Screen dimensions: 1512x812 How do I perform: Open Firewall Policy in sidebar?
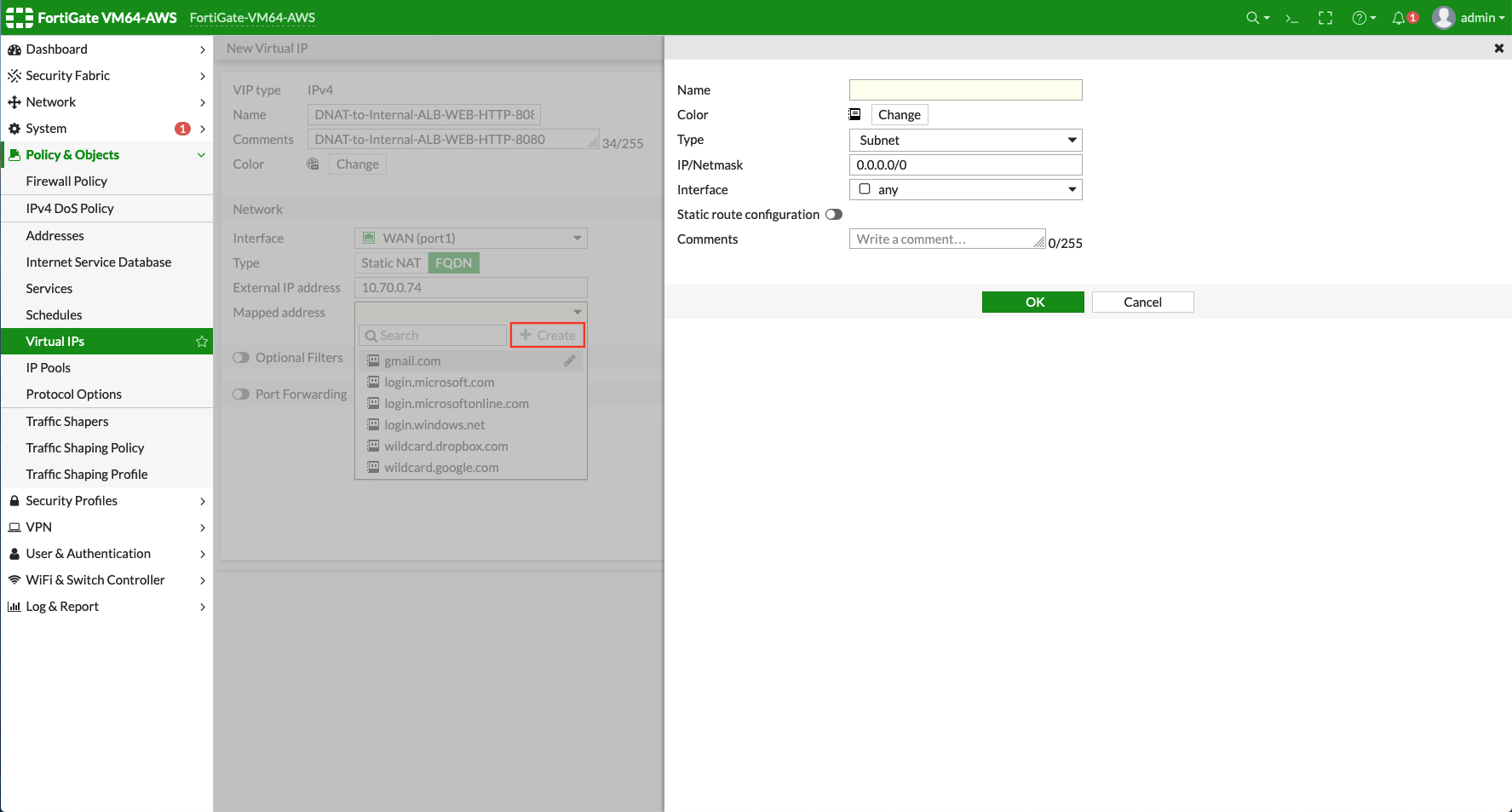pos(66,181)
